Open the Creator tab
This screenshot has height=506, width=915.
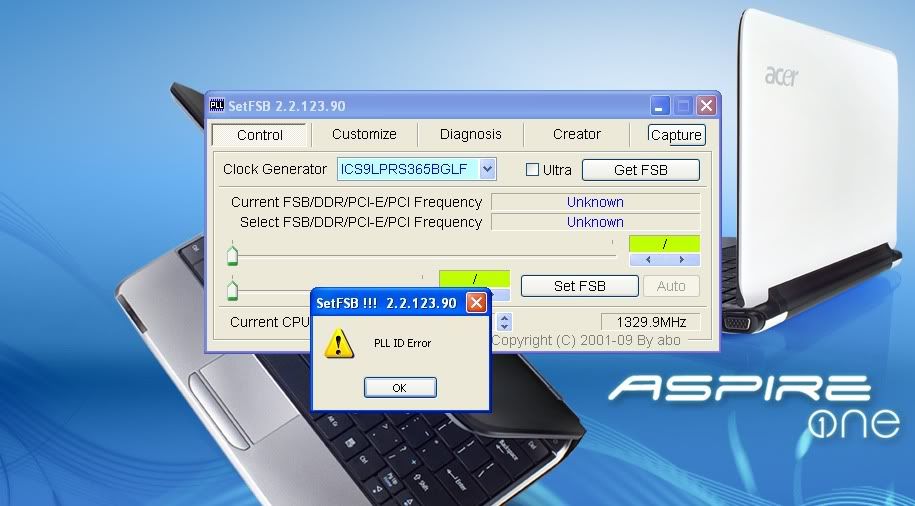(x=577, y=134)
